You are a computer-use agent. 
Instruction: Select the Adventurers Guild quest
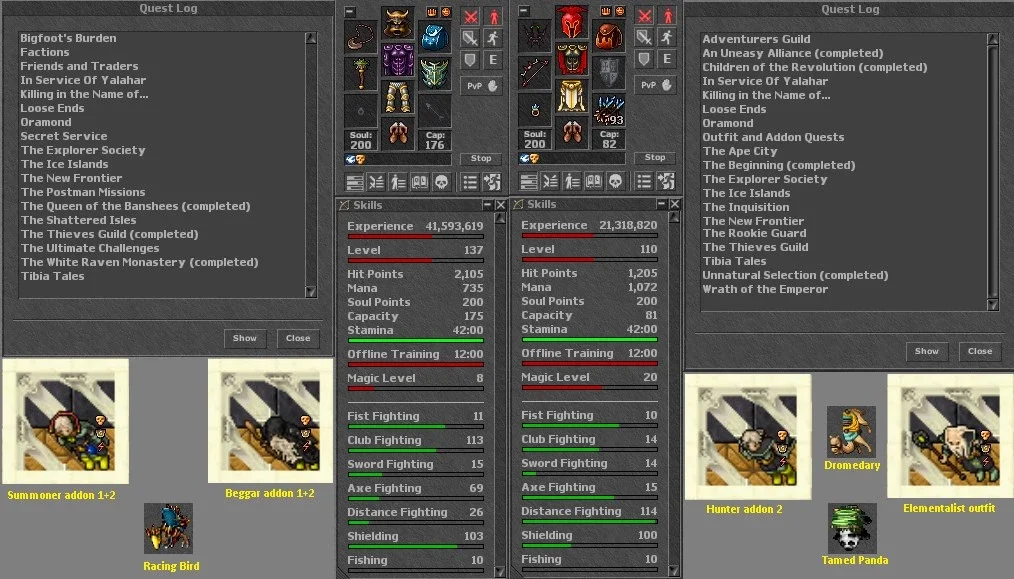pos(756,39)
